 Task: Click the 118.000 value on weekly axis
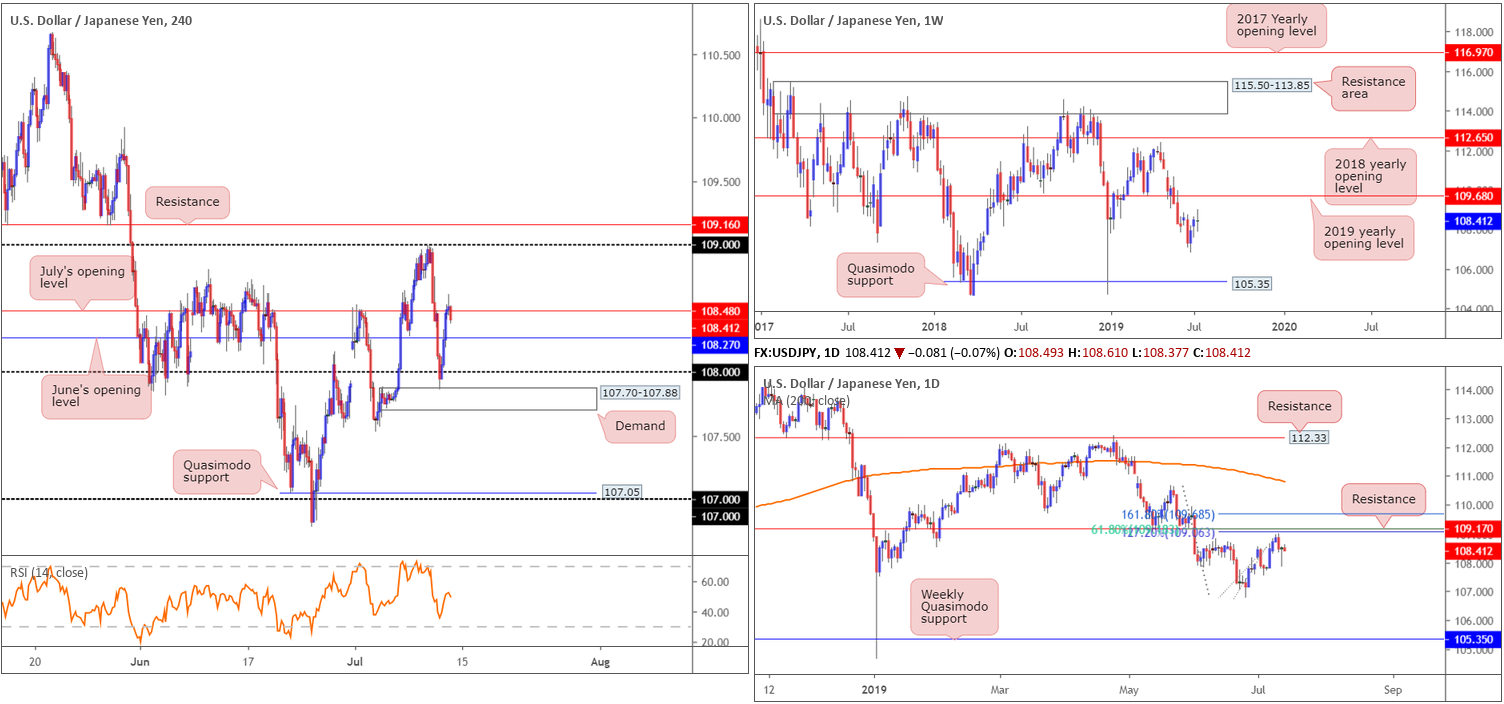pos(1472,32)
